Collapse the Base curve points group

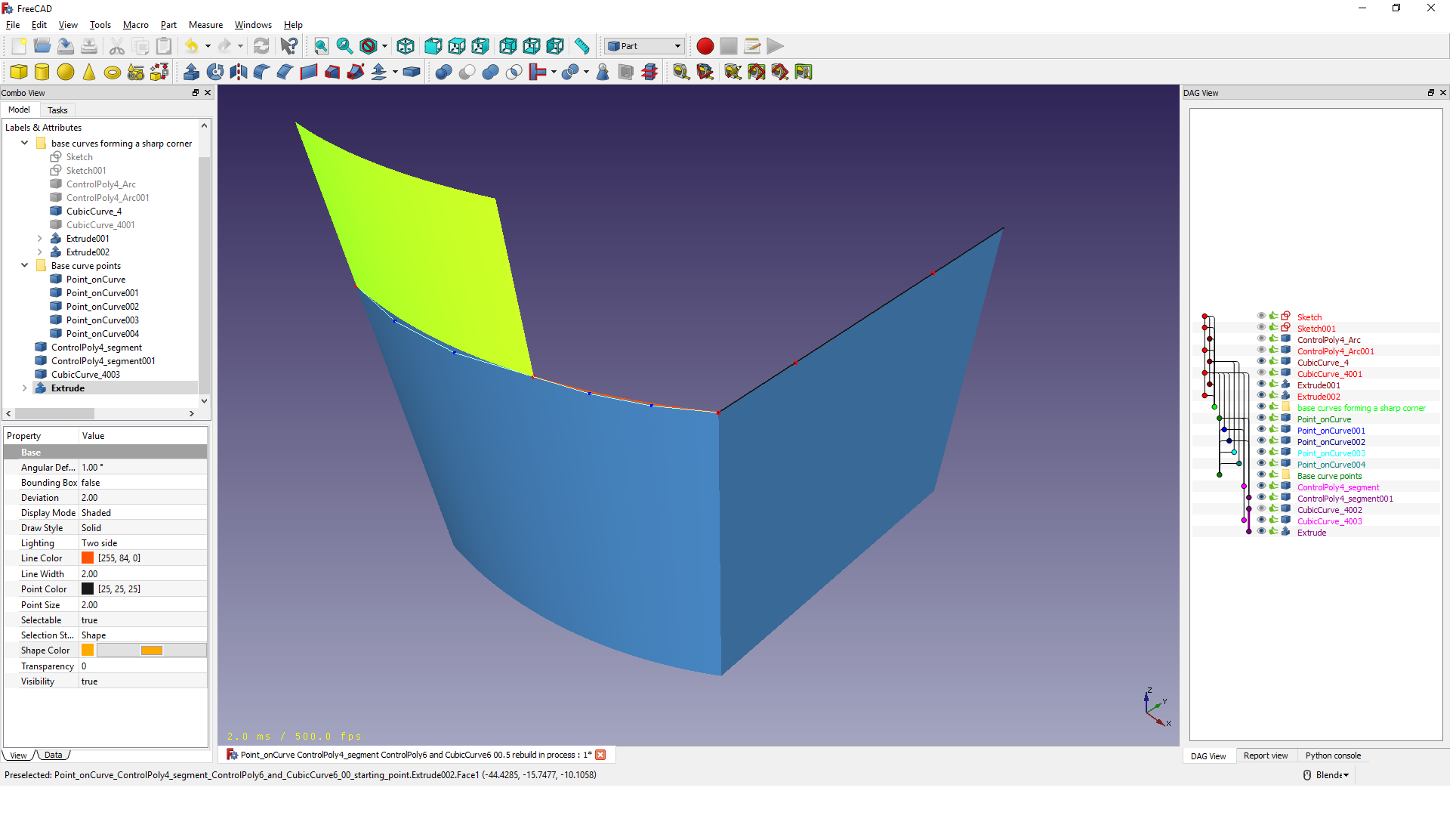25,266
